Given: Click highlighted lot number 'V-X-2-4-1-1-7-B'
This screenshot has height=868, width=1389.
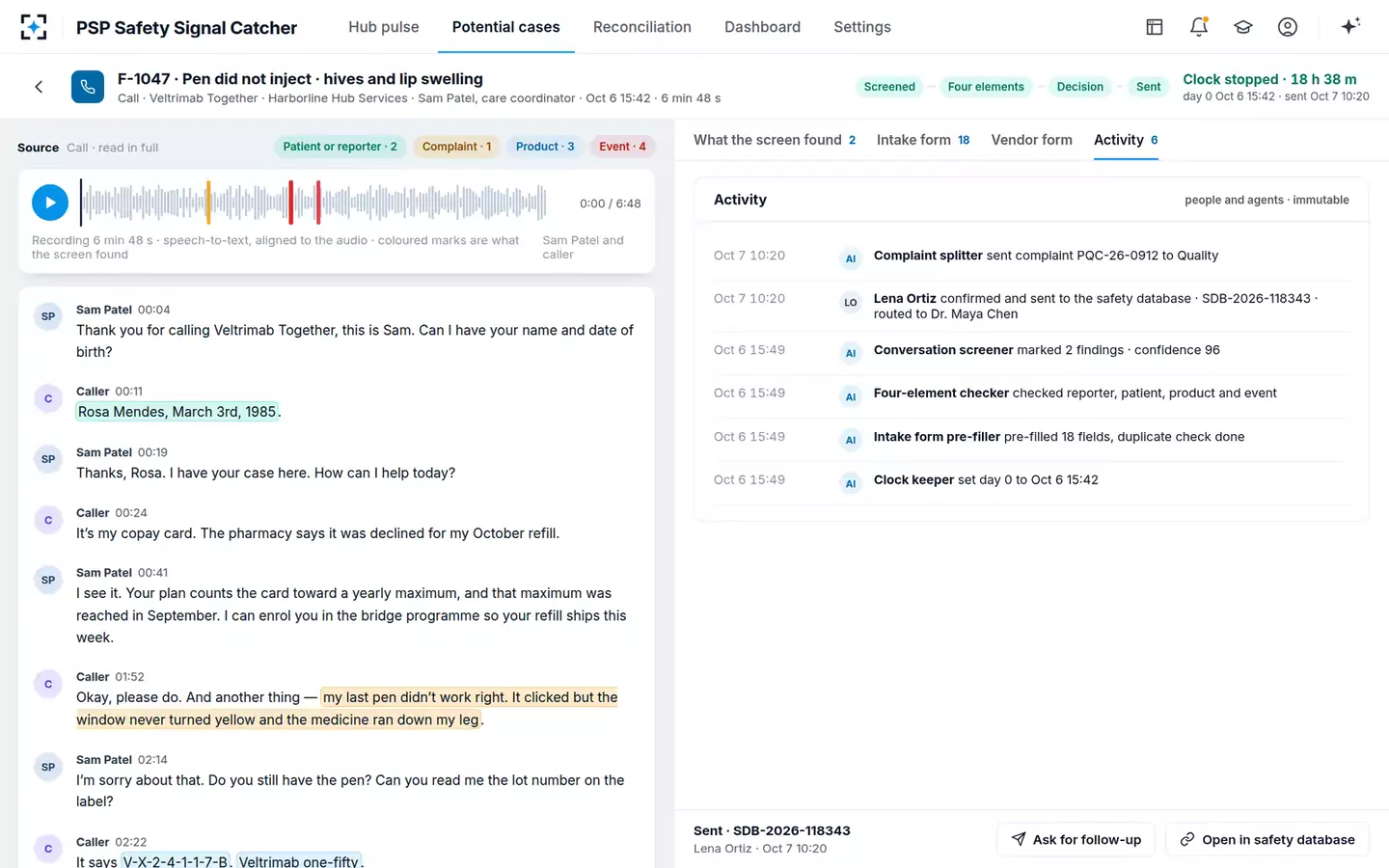Looking at the screenshot, I should point(177,861).
